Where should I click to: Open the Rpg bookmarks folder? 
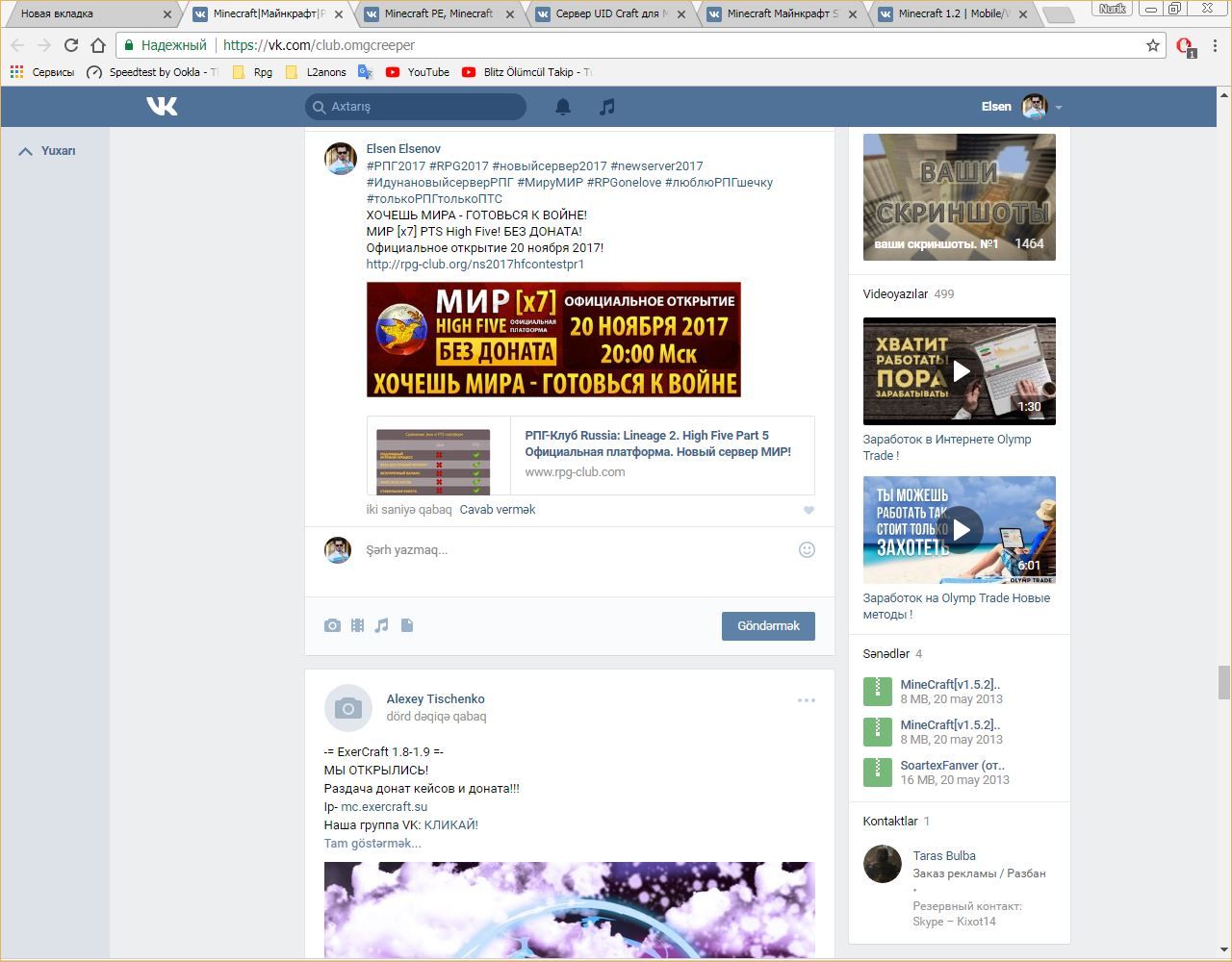pos(253,72)
